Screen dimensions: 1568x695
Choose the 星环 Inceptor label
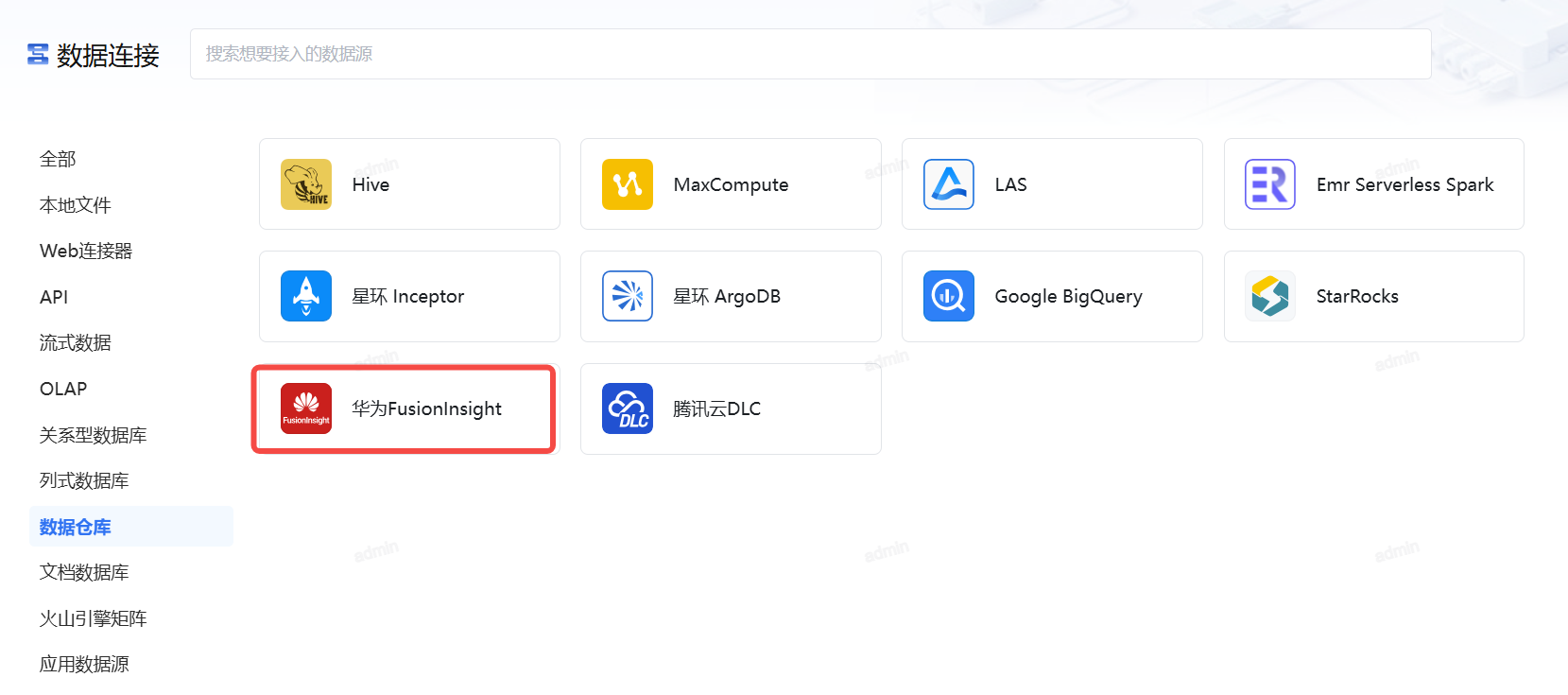pos(408,296)
